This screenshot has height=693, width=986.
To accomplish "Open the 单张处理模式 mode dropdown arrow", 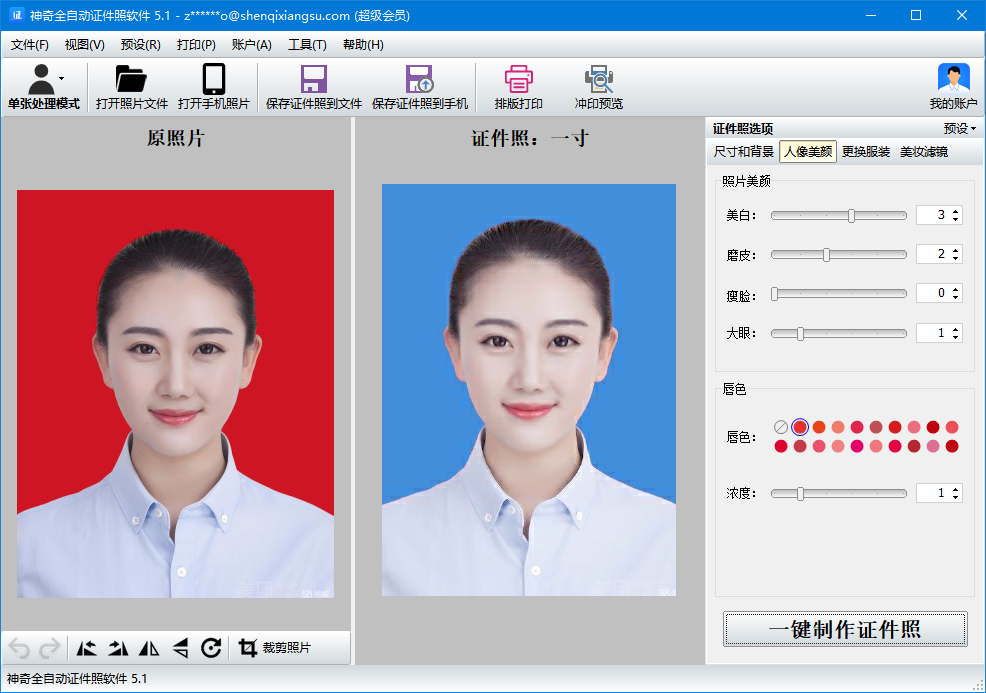I will 62,78.
